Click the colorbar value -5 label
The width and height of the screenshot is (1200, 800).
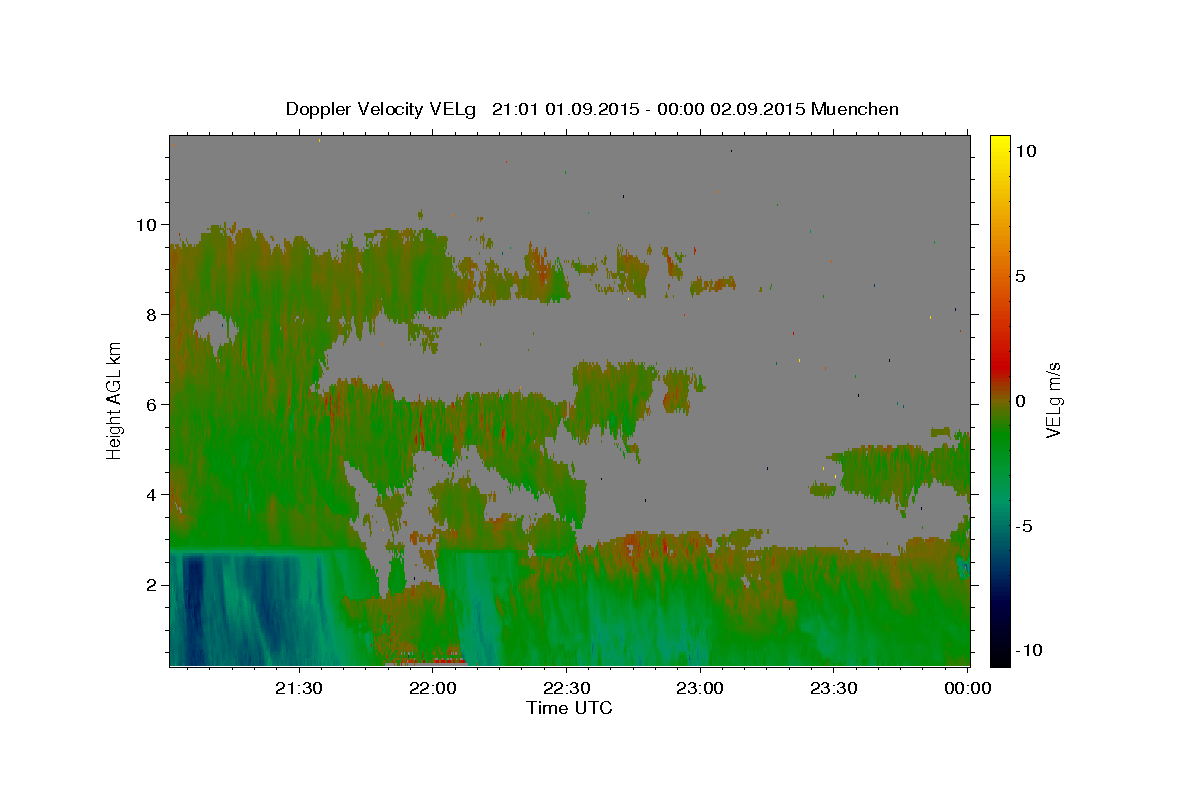1024,526
